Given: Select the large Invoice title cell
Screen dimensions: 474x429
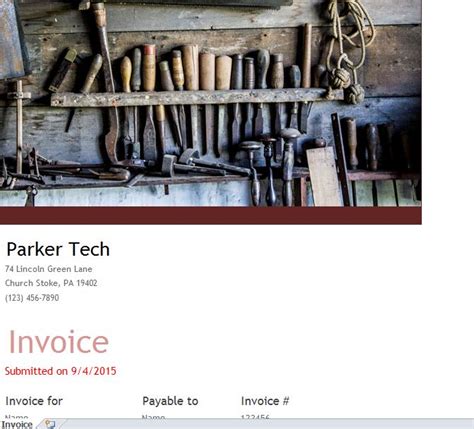Looking at the screenshot, I should (59, 342).
